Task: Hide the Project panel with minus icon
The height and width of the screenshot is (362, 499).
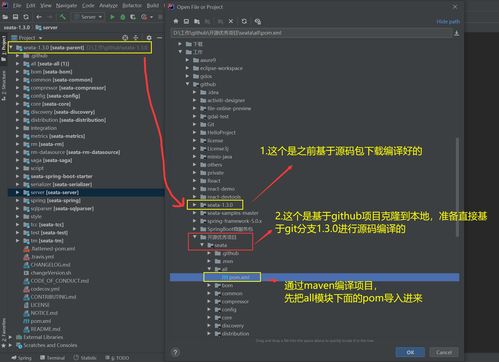Action: pos(160,38)
